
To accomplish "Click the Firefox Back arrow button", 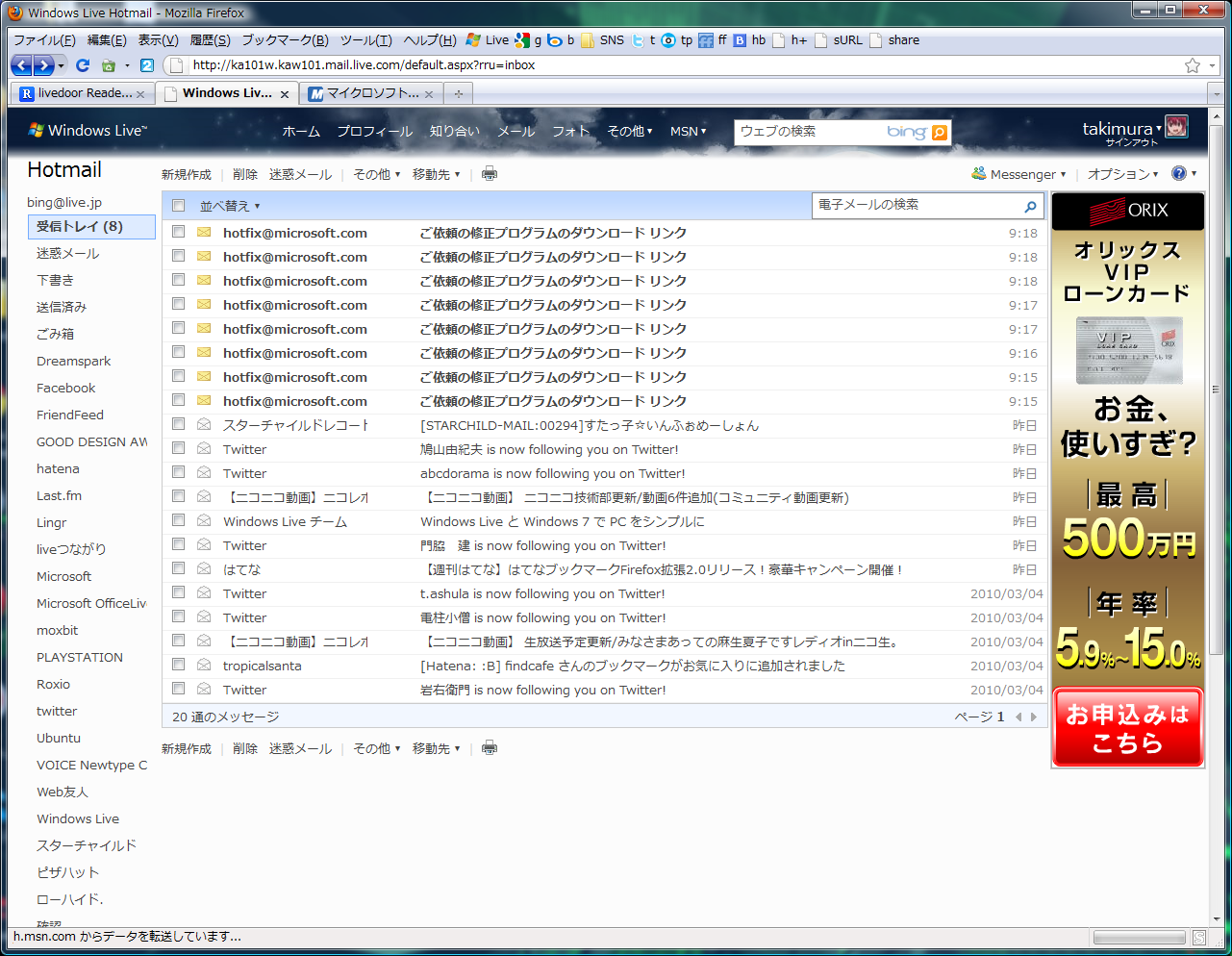I will pos(21,65).
